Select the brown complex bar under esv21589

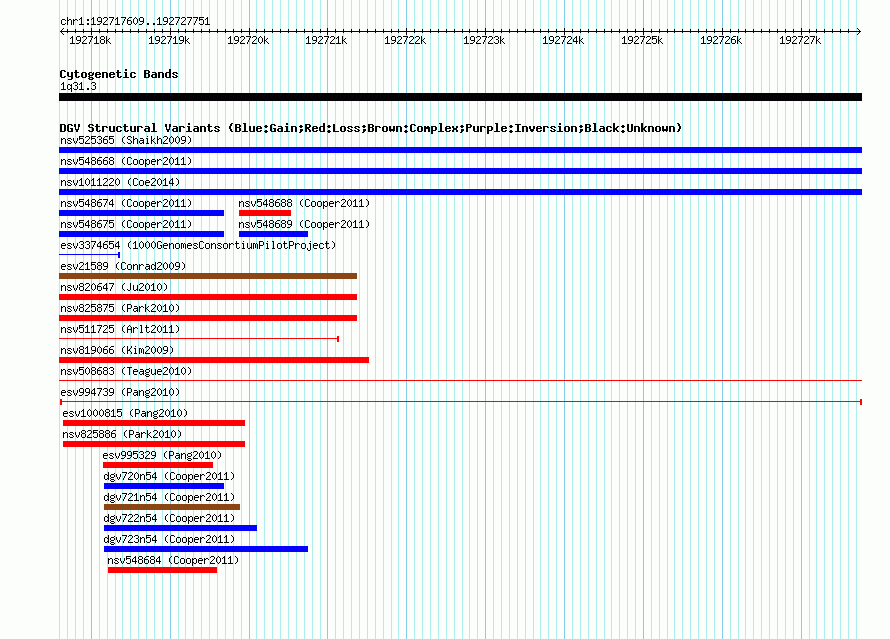pos(208,276)
